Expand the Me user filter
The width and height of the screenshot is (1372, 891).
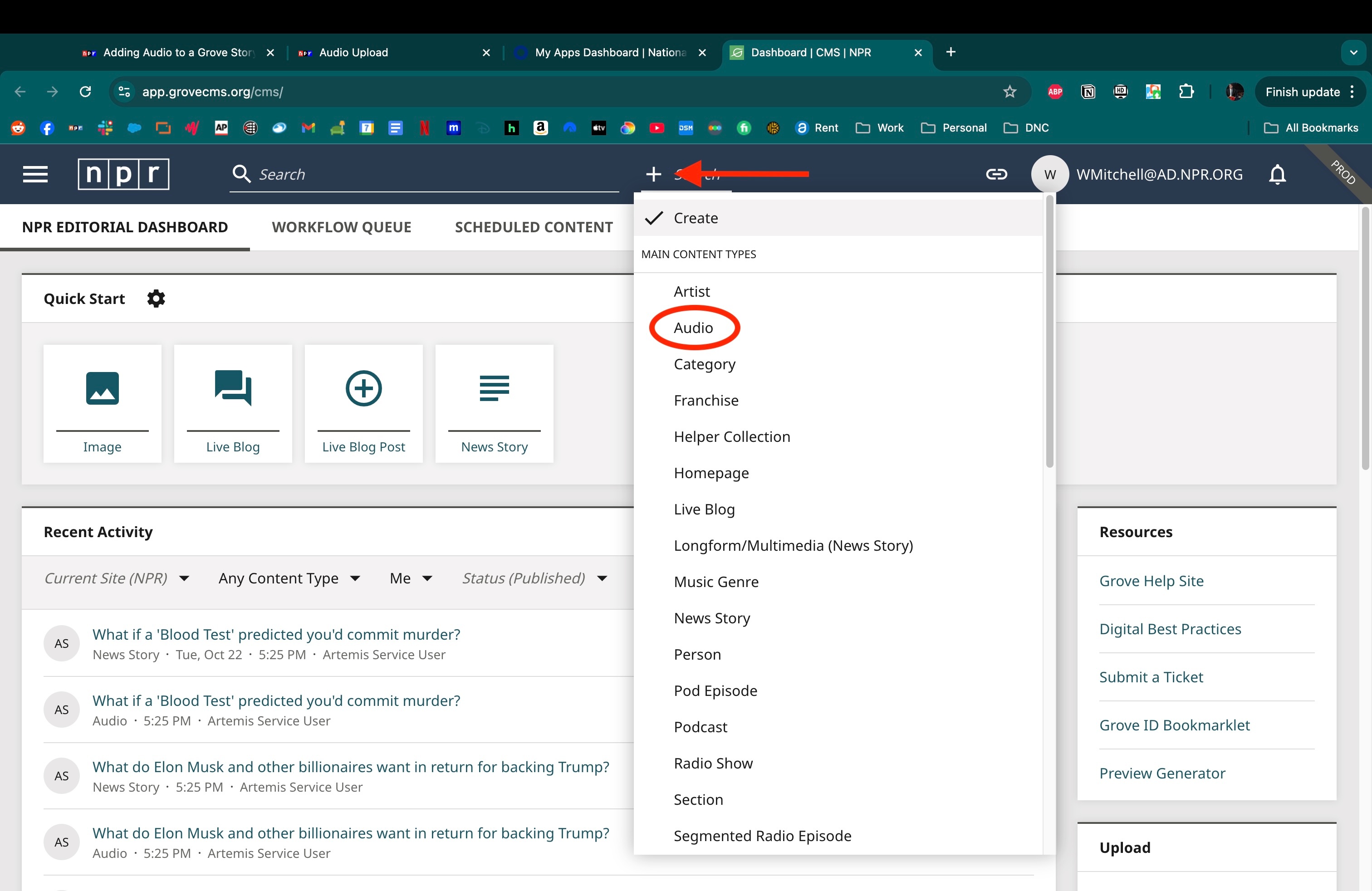pos(411,578)
